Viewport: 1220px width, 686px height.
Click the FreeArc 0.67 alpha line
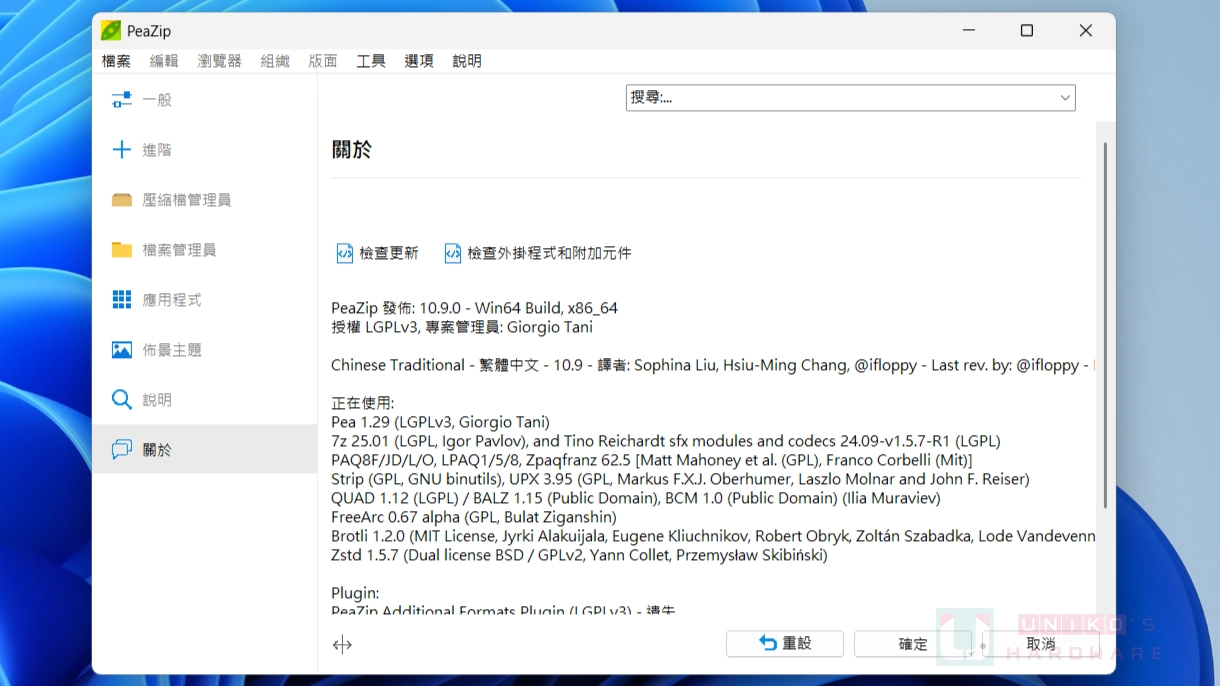(474, 517)
